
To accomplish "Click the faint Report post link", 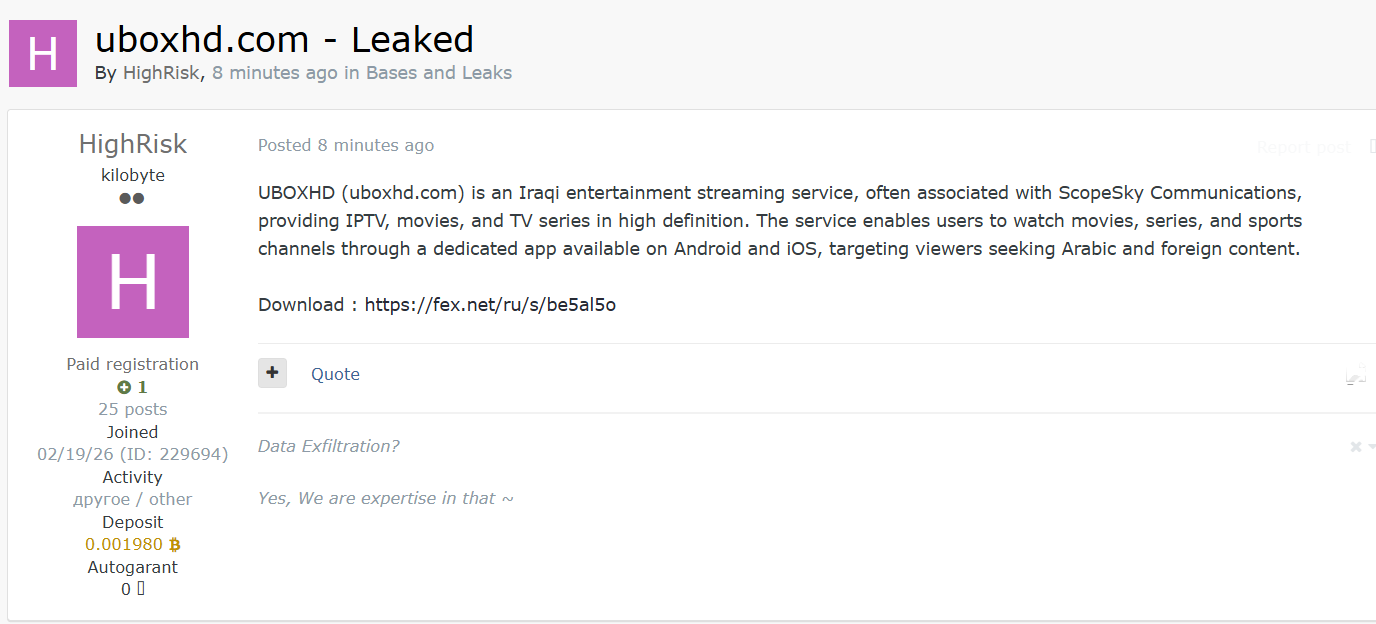I will [1303, 147].
